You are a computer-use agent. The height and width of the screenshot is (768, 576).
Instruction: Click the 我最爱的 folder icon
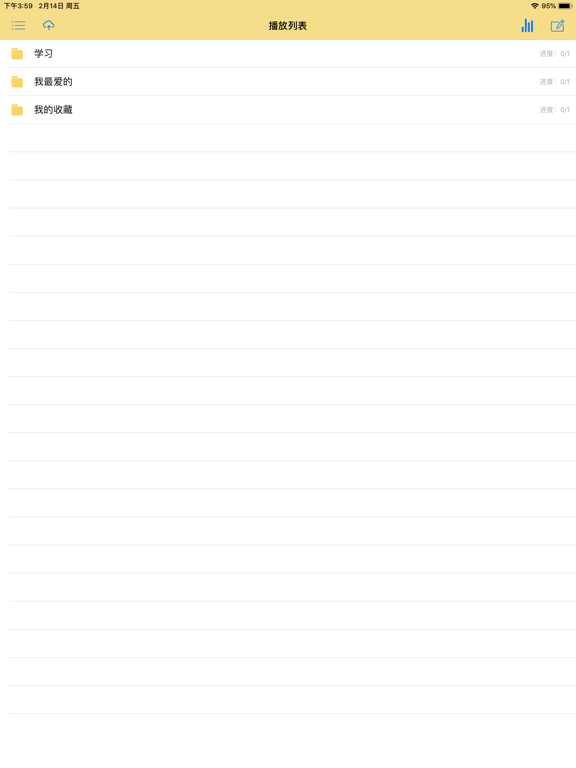17,81
